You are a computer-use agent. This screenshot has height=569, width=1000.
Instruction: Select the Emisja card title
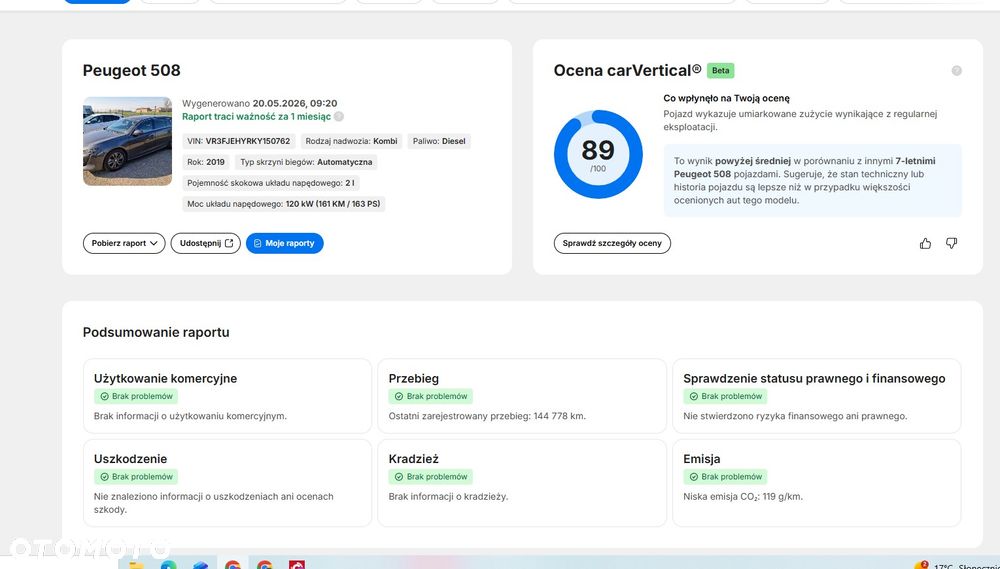click(x=702, y=459)
